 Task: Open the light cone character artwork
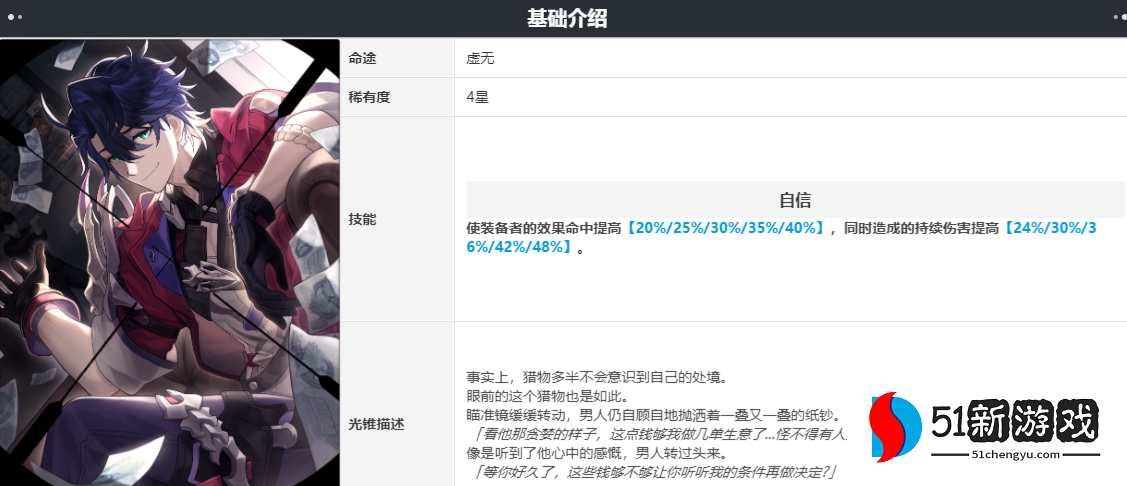pos(170,262)
